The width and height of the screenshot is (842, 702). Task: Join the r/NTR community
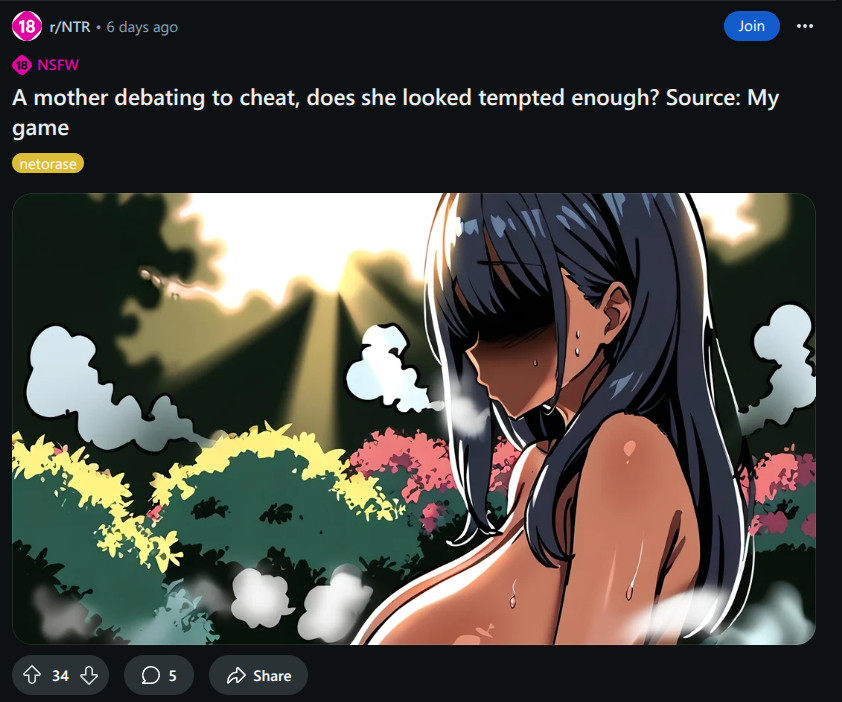[751, 26]
